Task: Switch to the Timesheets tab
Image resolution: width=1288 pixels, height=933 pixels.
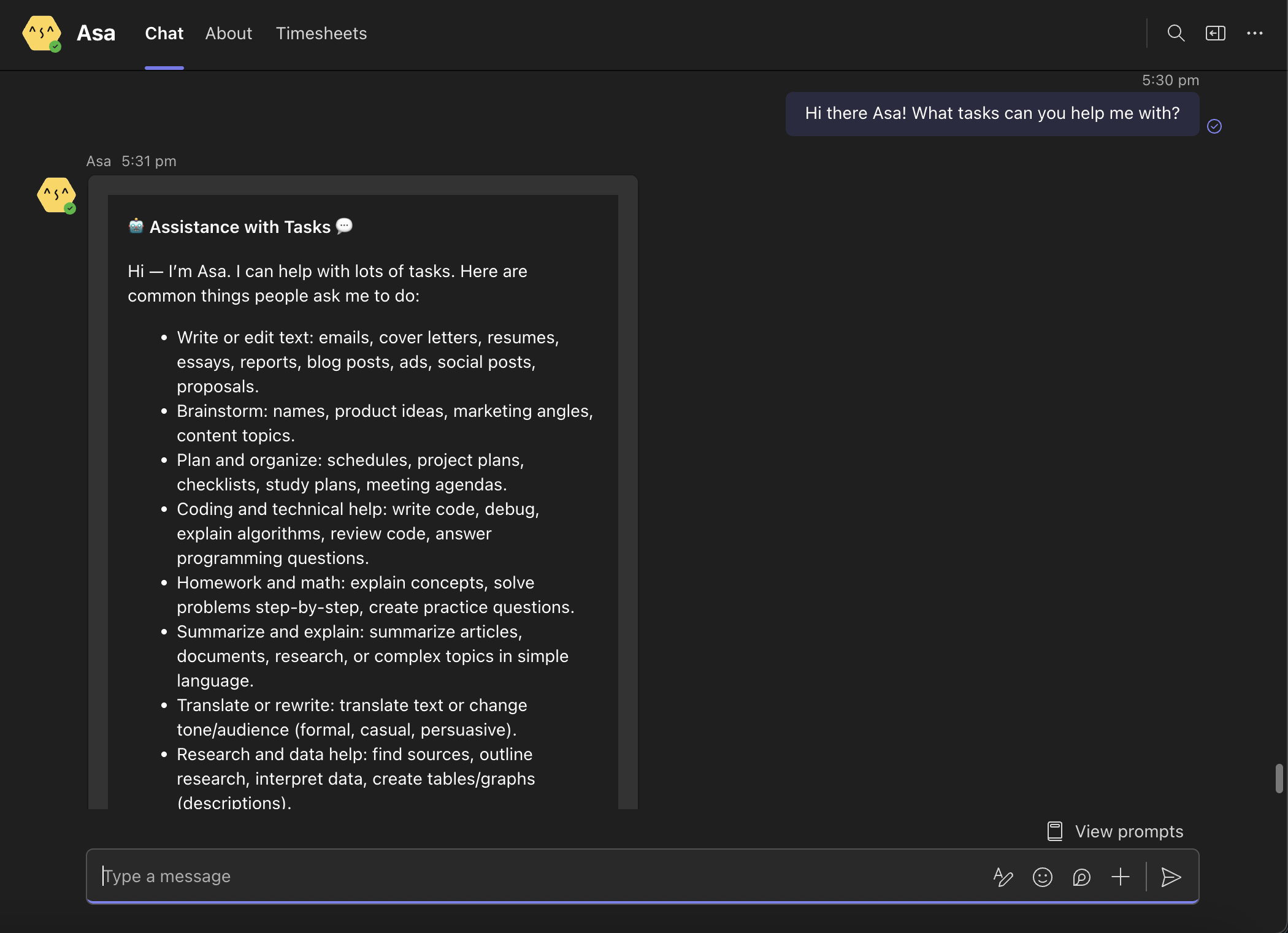Action: [321, 33]
